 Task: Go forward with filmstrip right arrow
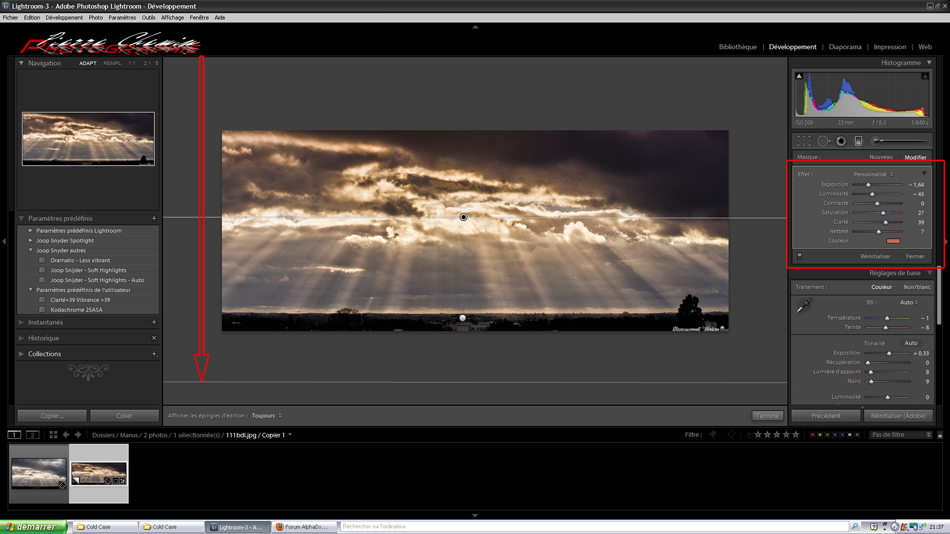(x=78, y=435)
